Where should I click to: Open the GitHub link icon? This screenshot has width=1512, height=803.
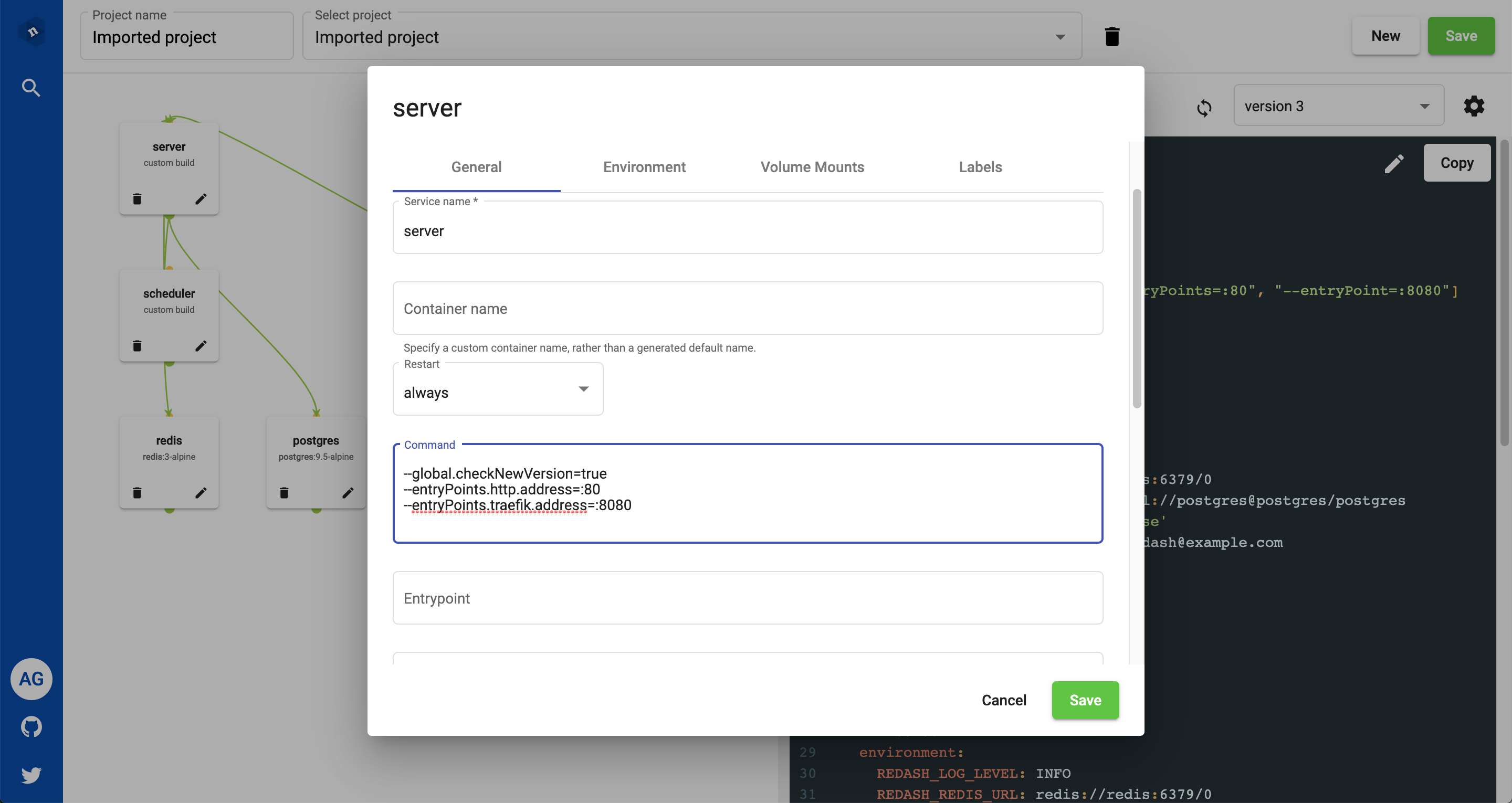click(x=31, y=727)
